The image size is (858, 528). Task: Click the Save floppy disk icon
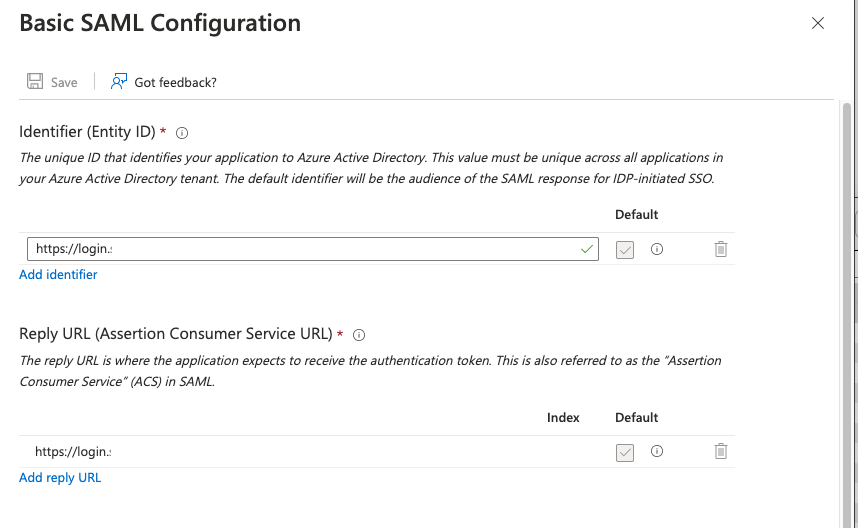pos(35,82)
